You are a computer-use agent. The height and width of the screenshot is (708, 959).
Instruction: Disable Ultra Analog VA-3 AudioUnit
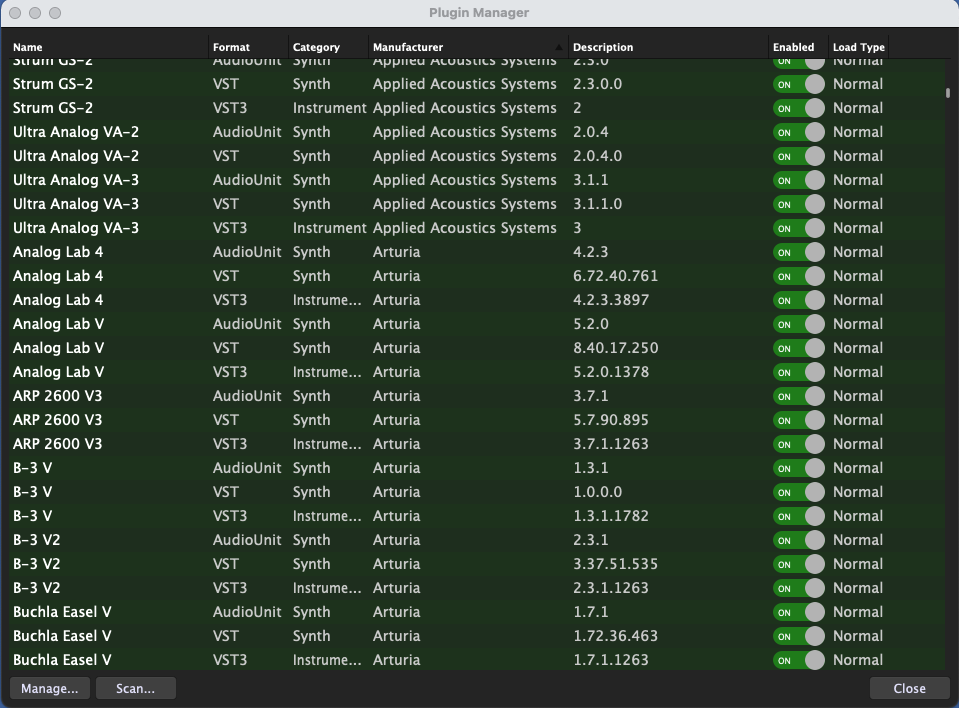point(799,180)
